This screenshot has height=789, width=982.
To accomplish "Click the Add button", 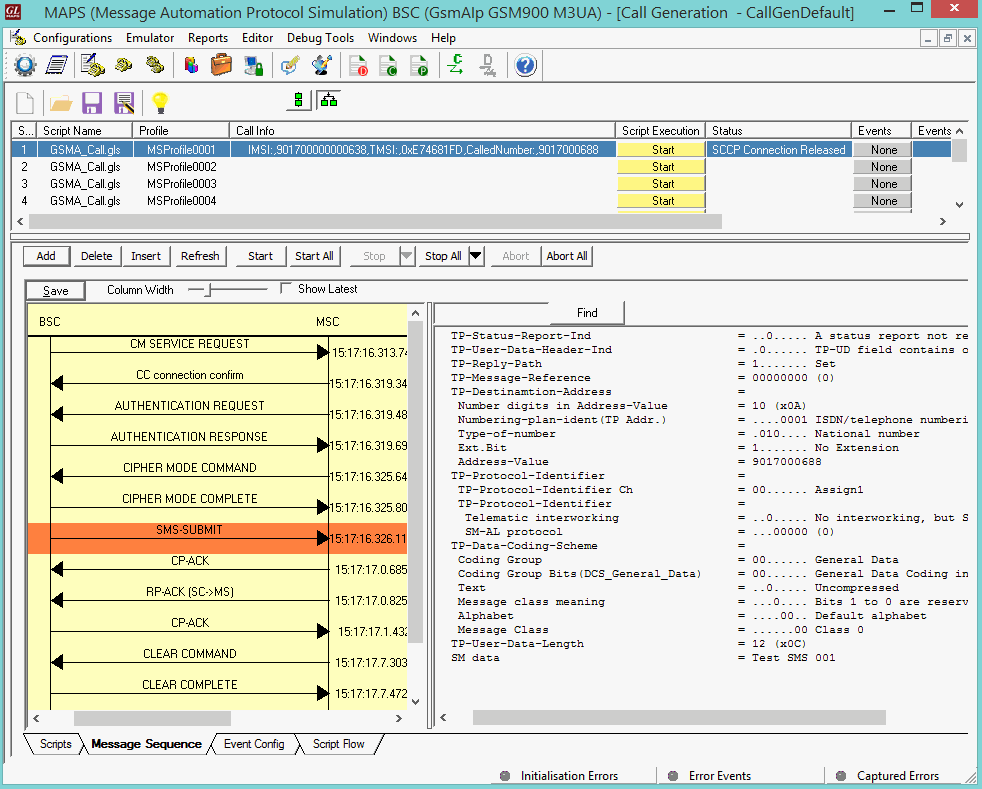I will pyautogui.click(x=46, y=255).
